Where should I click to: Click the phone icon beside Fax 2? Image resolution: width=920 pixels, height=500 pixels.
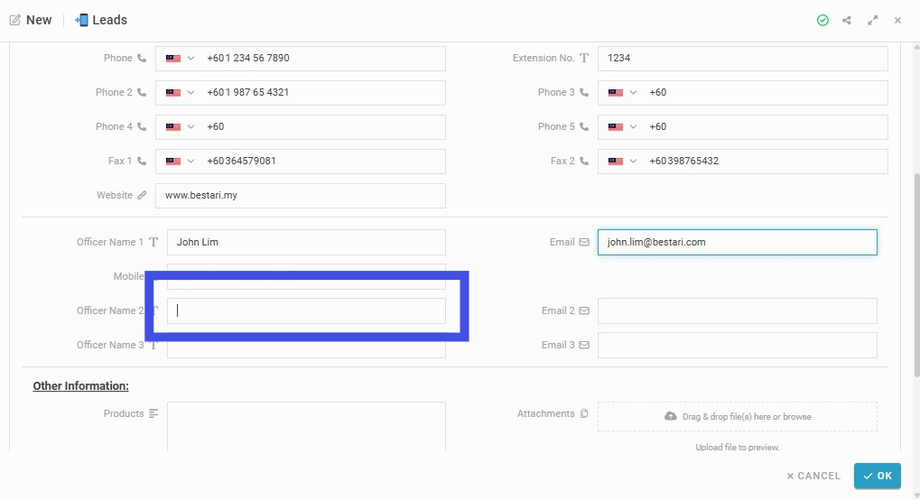(x=584, y=161)
